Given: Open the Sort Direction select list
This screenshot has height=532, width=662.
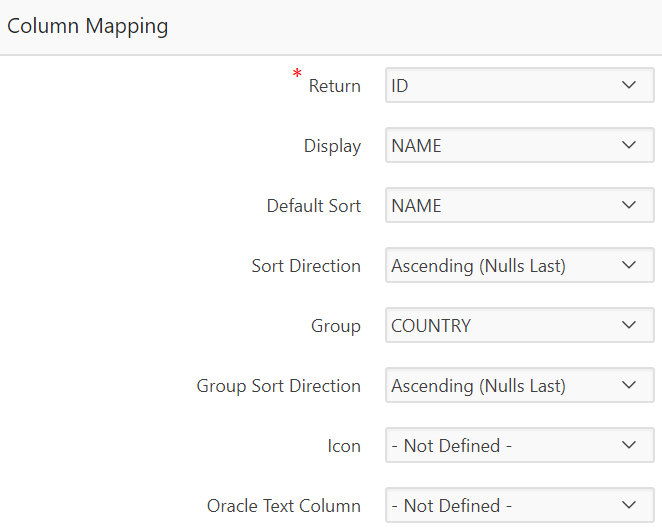Looking at the screenshot, I should point(500,266).
